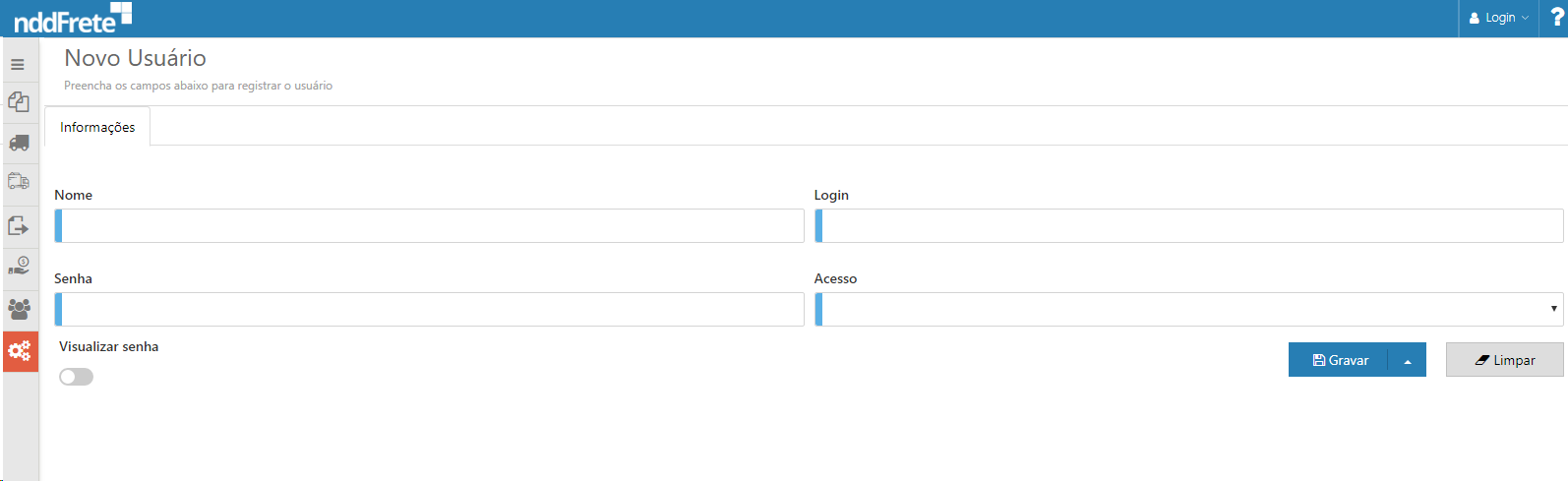Image resolution: width=1568 pixels, height=481 pixels.
Task: Toggle the Visualizar senha switch
Action: coord(76,377)
